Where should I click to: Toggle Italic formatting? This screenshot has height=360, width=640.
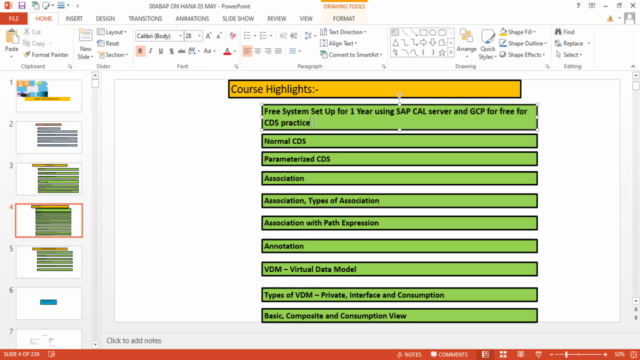pyautogui.click(x=150, y=51)
